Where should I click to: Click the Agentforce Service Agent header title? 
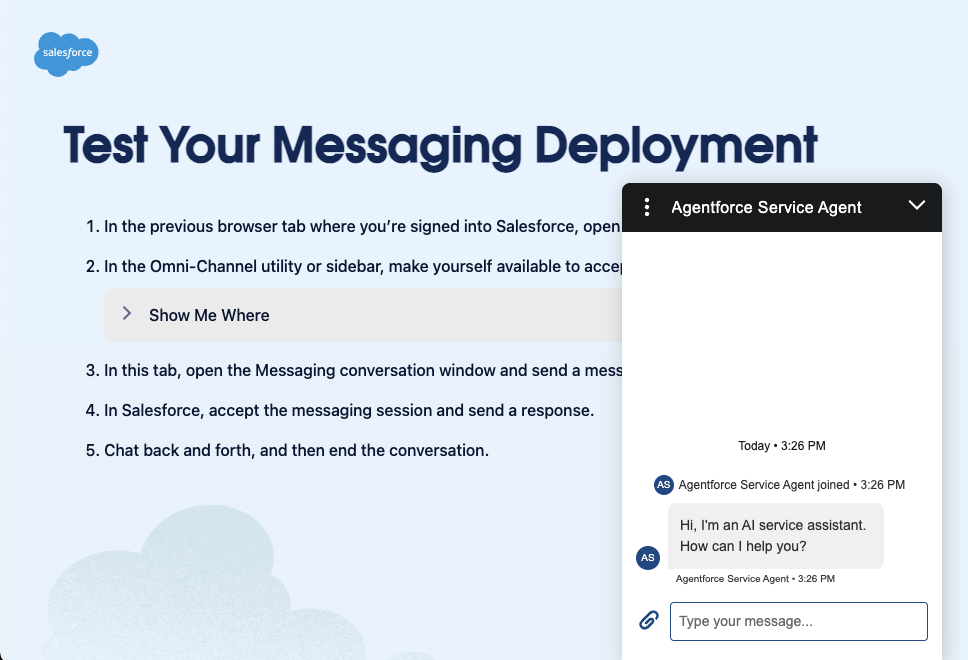pos(766,207)
